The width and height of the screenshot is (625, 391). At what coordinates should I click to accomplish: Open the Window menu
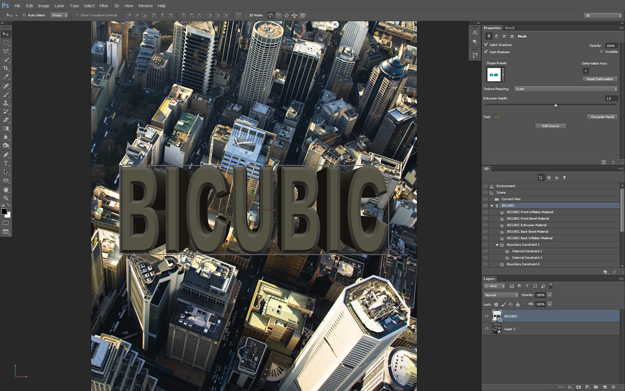click(x=145, y=6)
